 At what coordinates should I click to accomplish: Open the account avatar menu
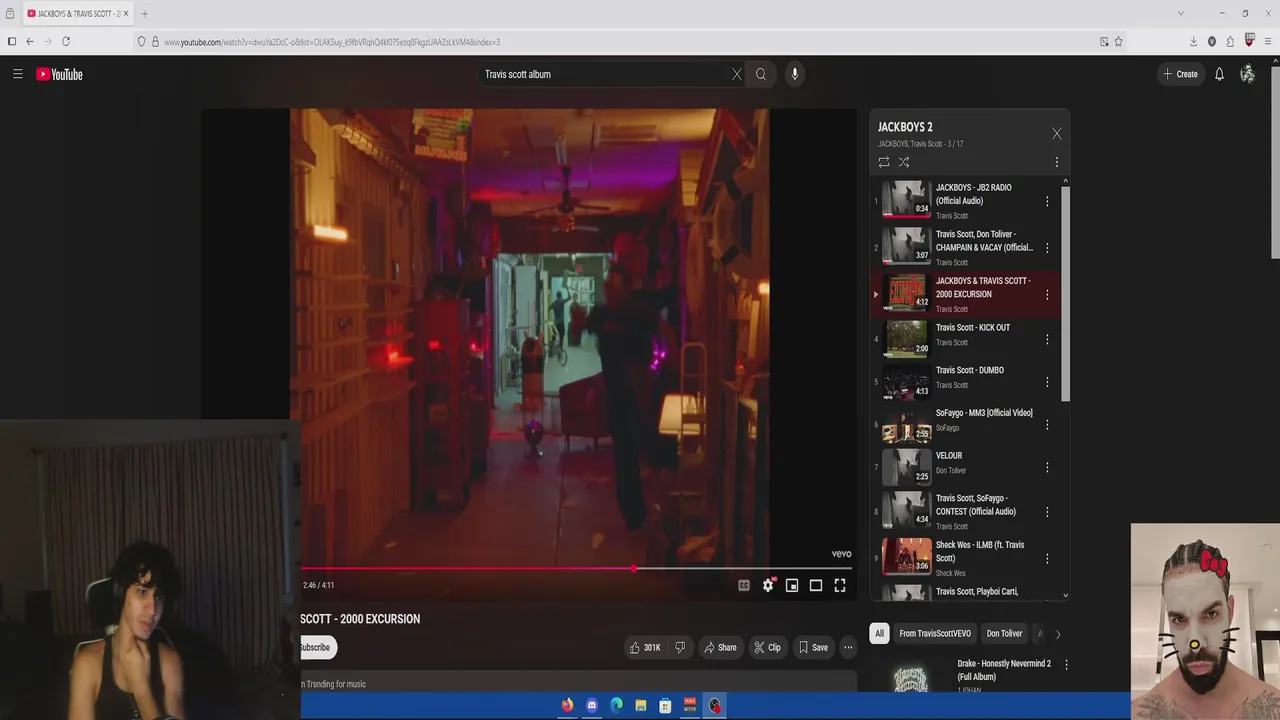[1247, 74]
